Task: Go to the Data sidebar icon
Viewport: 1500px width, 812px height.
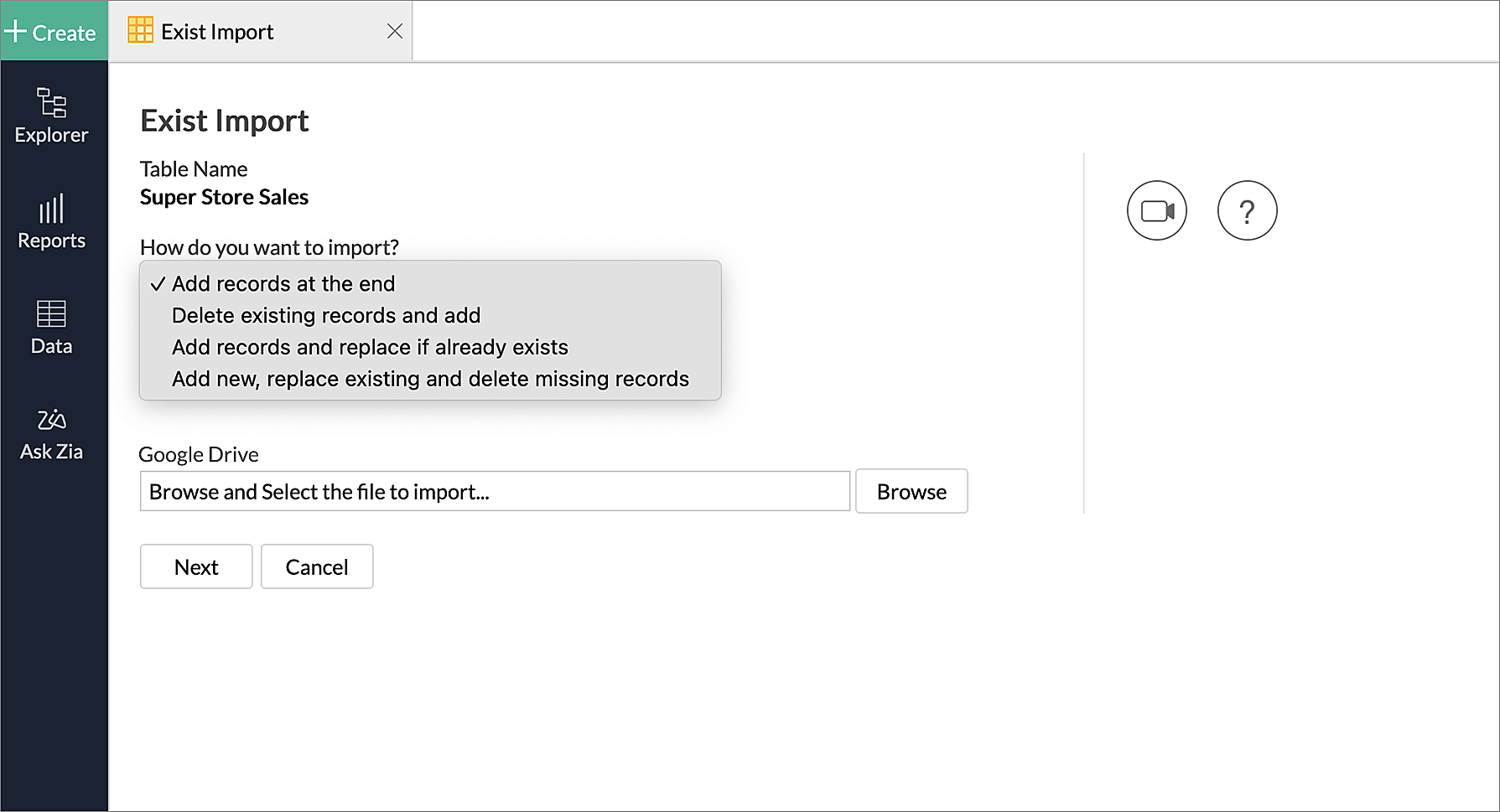Action: (x=52, y=327)
